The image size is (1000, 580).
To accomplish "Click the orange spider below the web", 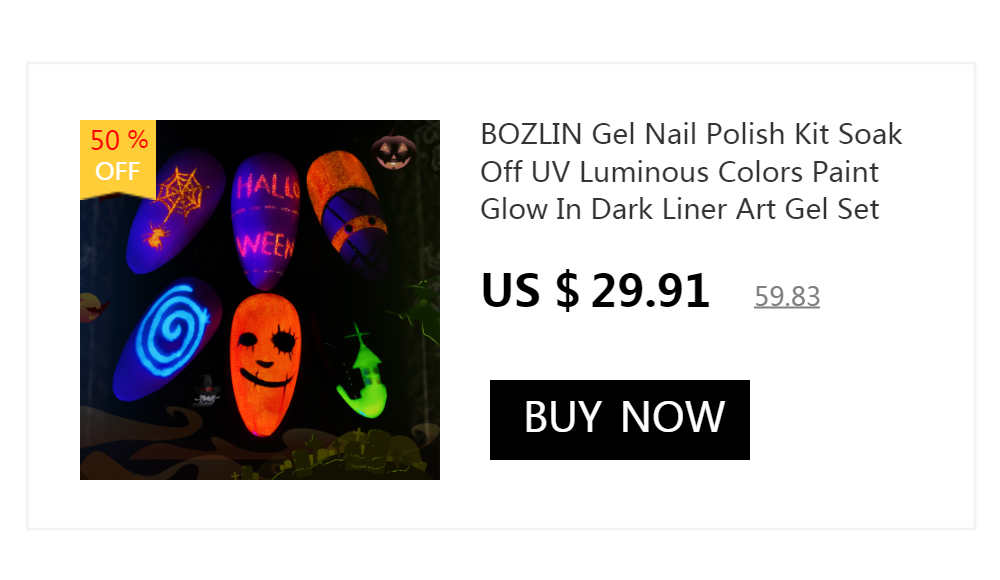I will tap(158, 236).
